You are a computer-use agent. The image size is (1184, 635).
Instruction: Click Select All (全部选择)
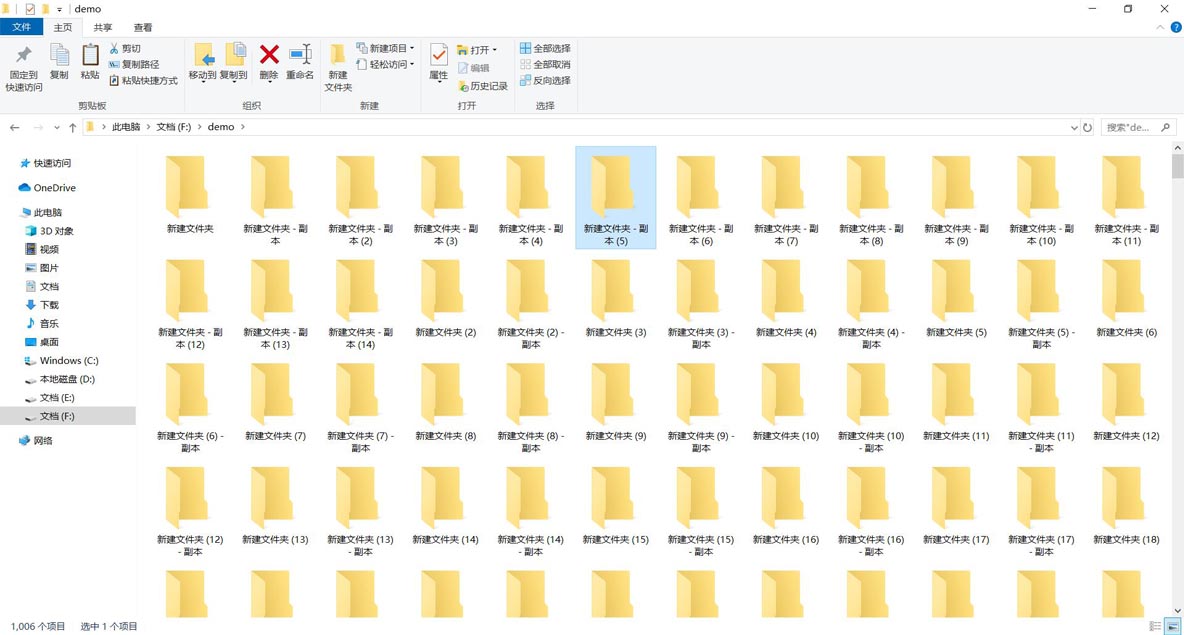pyautogui.click(x=545, y=48)
